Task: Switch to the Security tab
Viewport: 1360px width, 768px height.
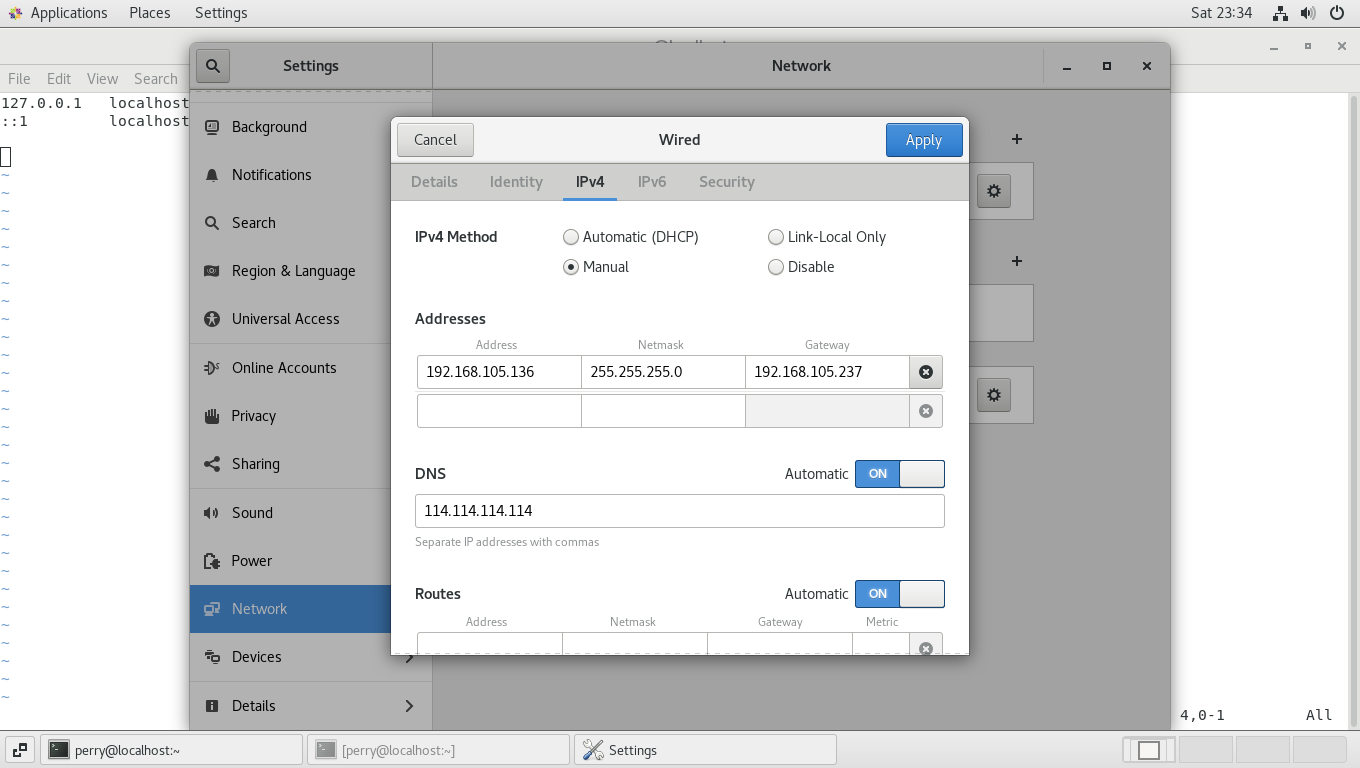Action: [x=726, y=182]
